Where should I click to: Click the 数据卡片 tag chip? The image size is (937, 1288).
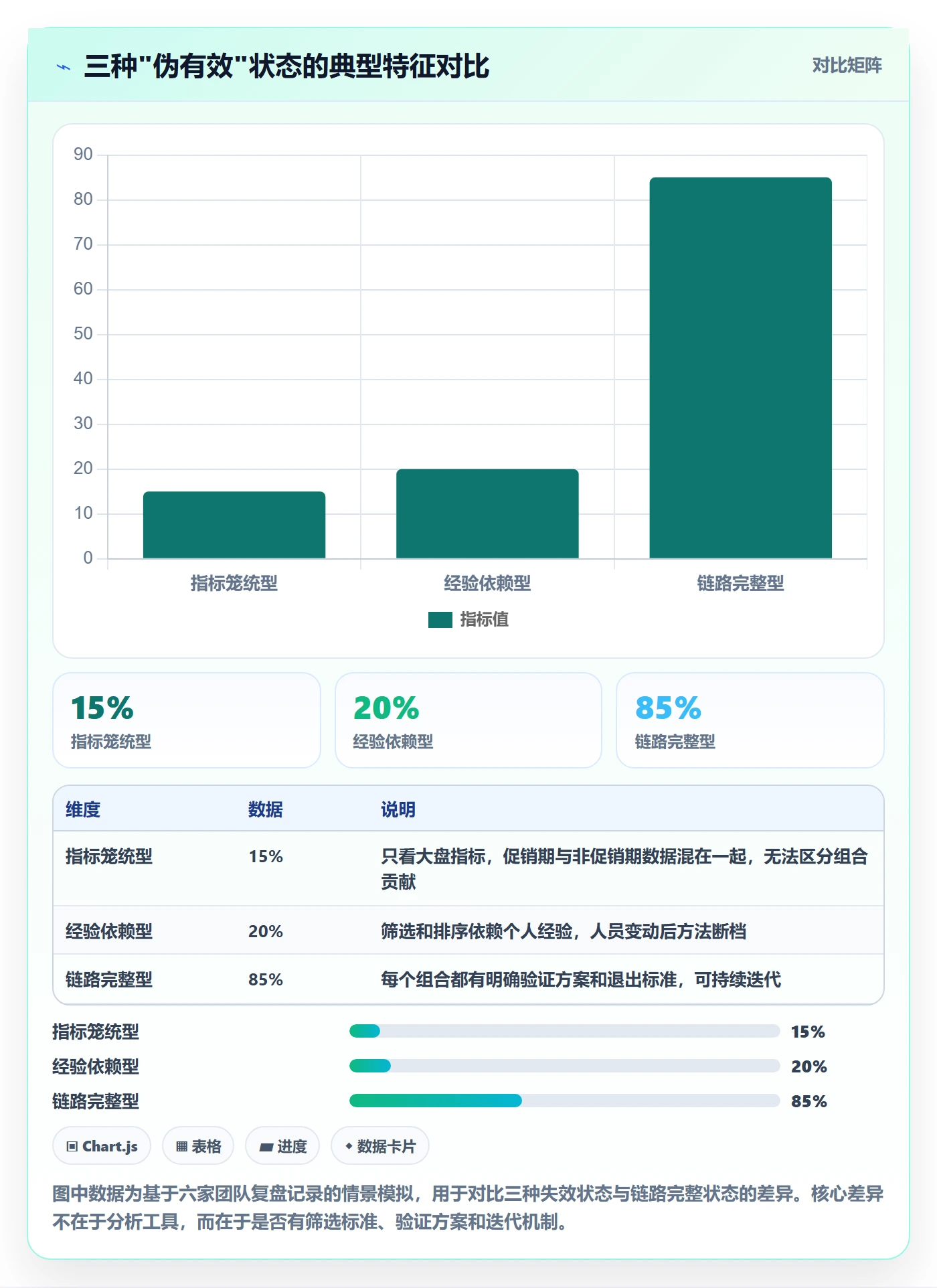(x=380, y=1146)
